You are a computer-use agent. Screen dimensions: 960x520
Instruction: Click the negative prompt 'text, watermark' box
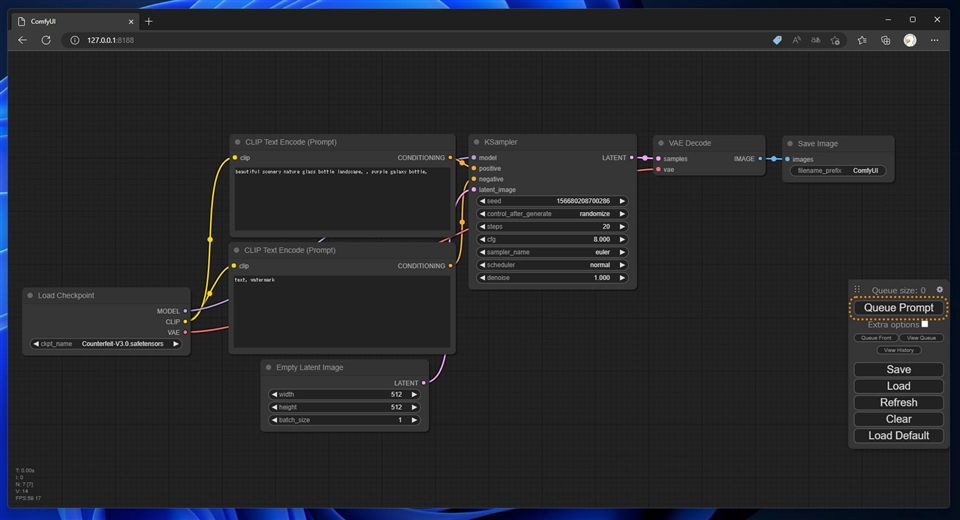(x=342, y=311)
